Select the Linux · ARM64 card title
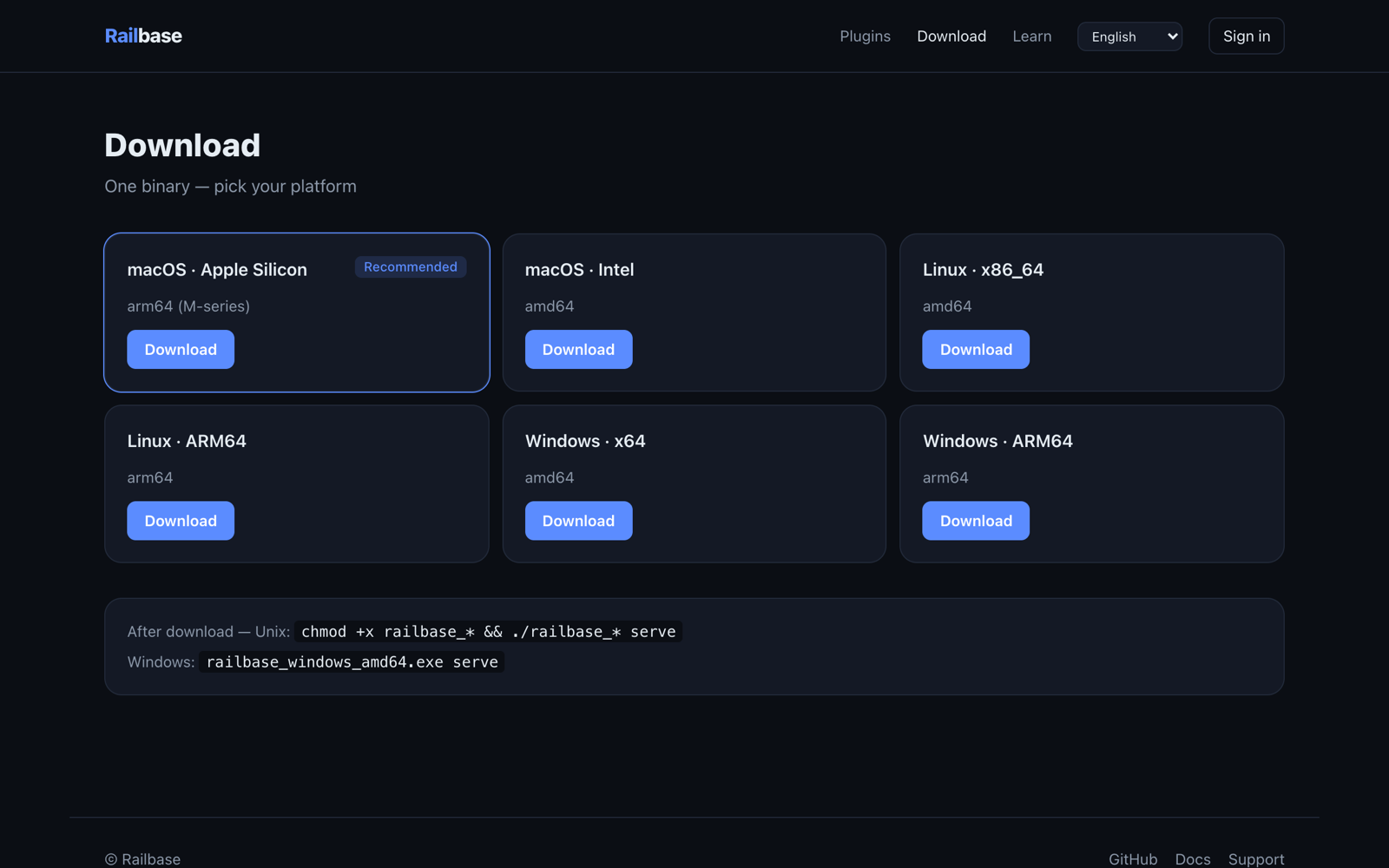Image resolution: width=1389 pixels, height=868 pixels. [187, 441]
